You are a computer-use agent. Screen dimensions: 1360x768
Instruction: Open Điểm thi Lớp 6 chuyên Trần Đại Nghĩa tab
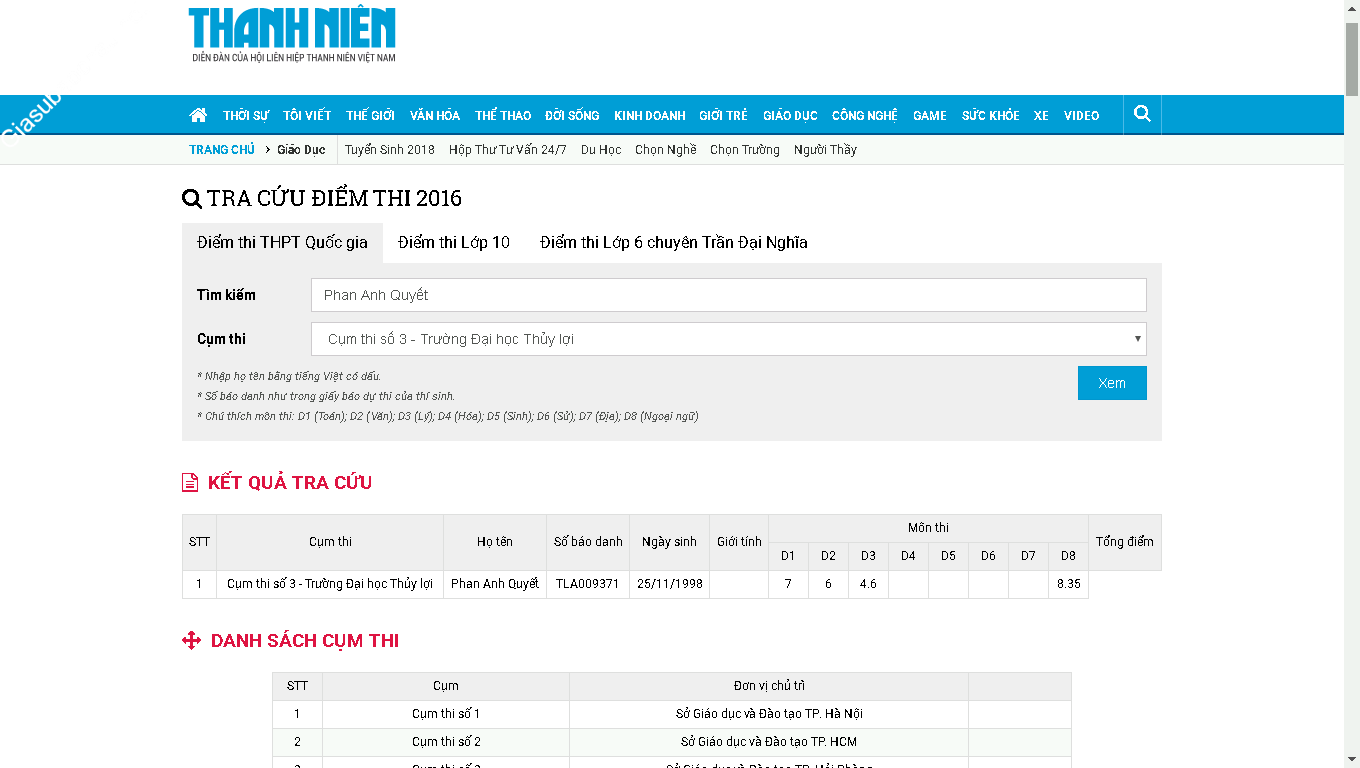[x=673, y=242]
